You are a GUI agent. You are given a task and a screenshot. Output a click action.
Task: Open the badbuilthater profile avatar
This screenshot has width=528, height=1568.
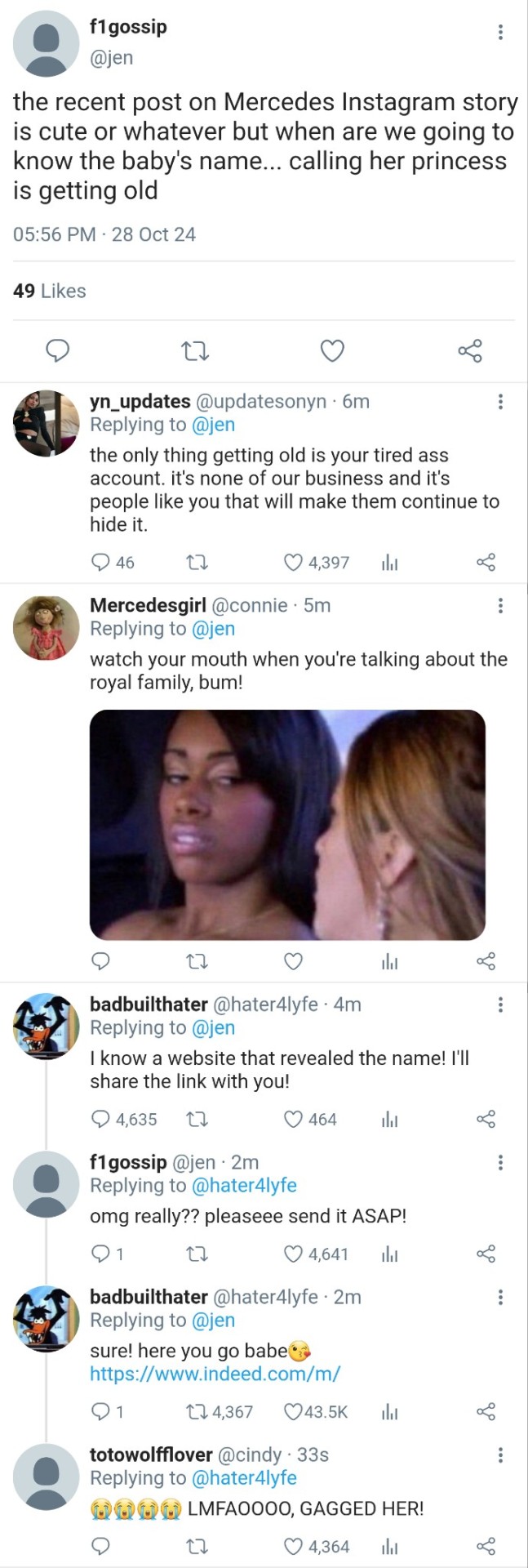[46, 1026]
